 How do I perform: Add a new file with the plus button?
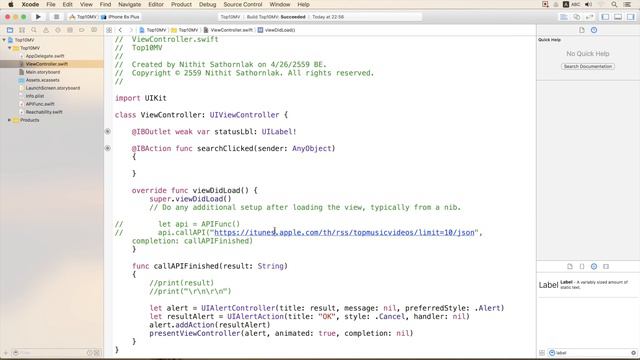click(x=6, y=353)
